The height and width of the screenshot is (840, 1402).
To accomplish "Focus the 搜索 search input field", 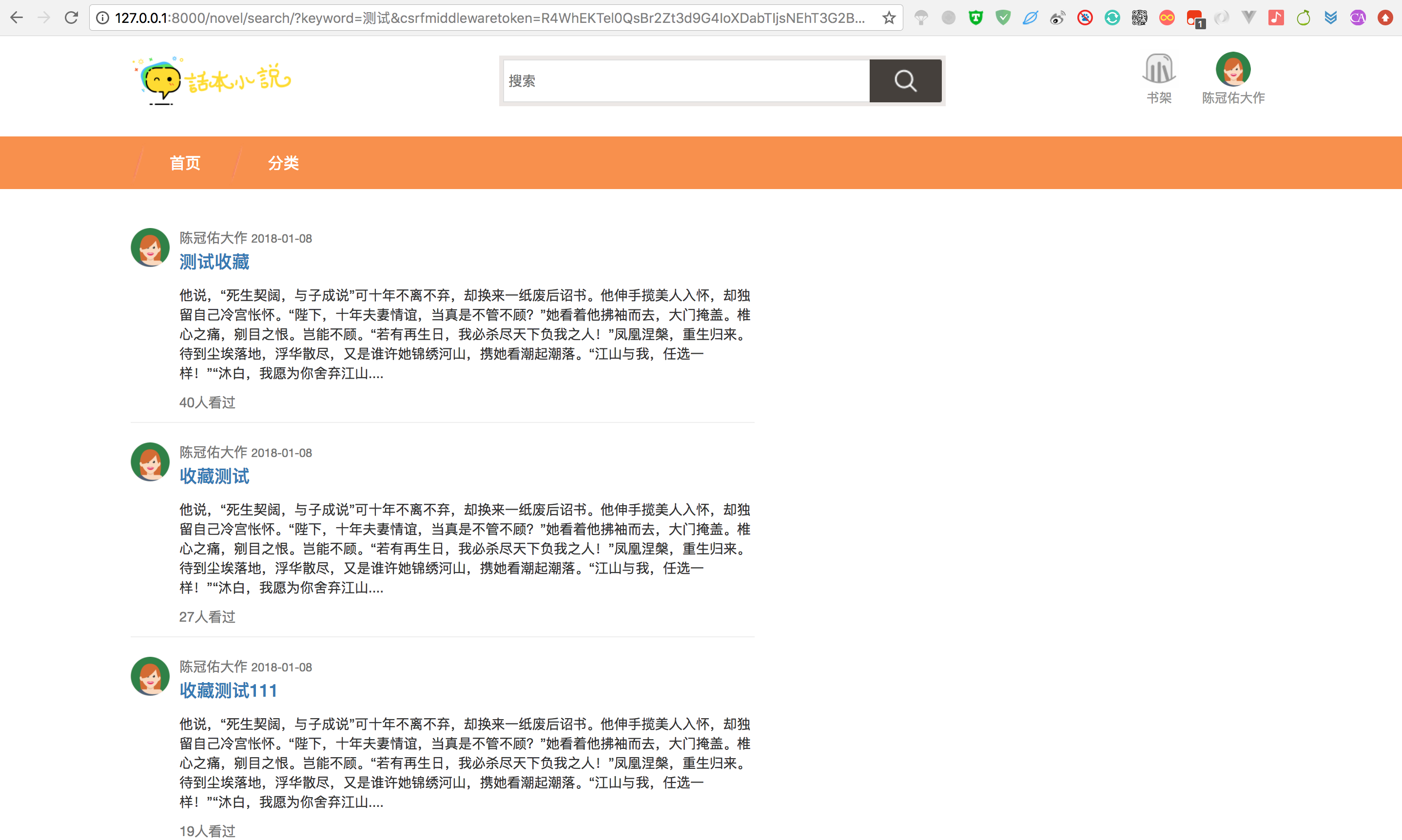I will (x=685, y=81).
